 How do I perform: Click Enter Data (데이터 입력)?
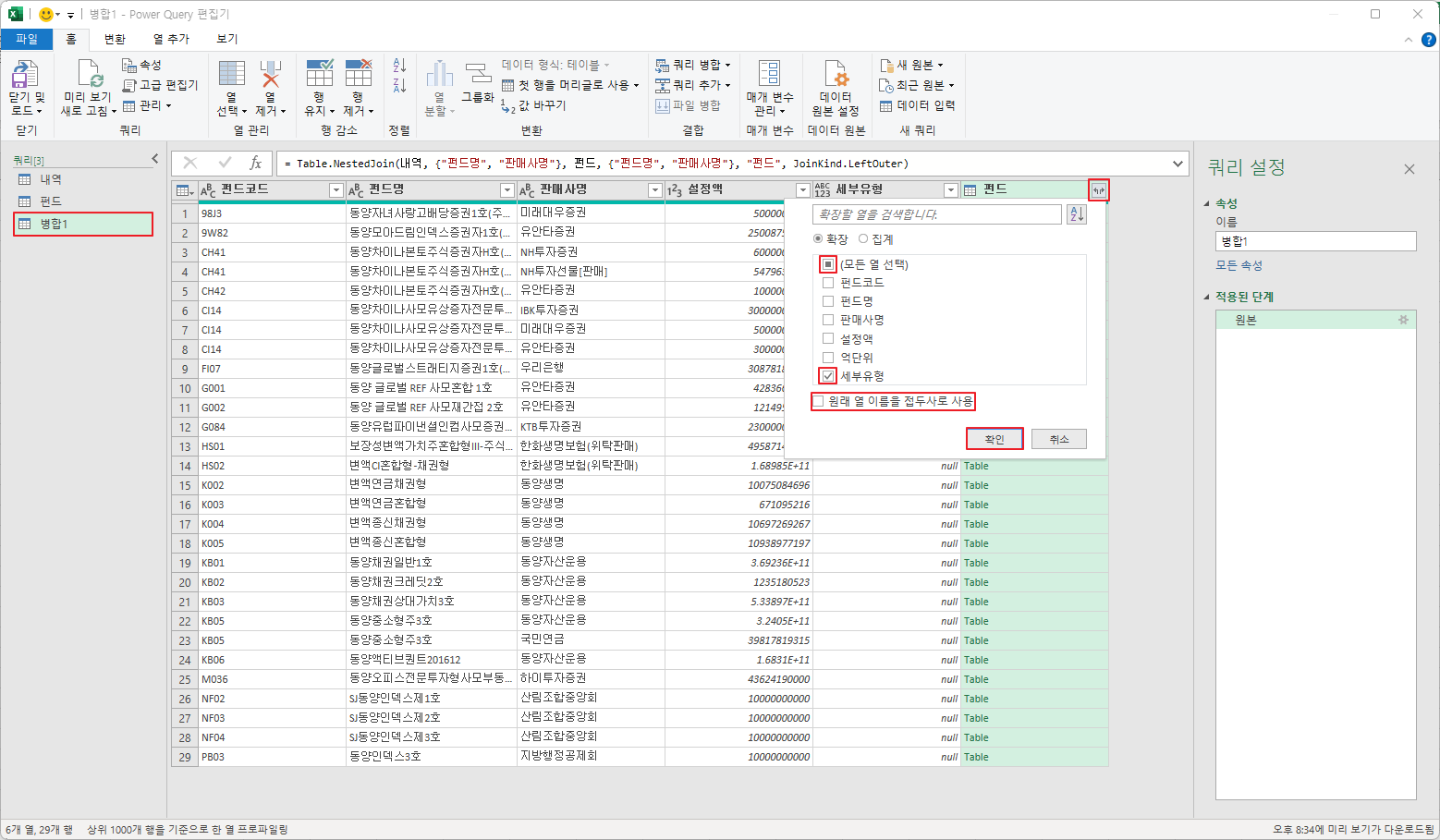point(917,105)
